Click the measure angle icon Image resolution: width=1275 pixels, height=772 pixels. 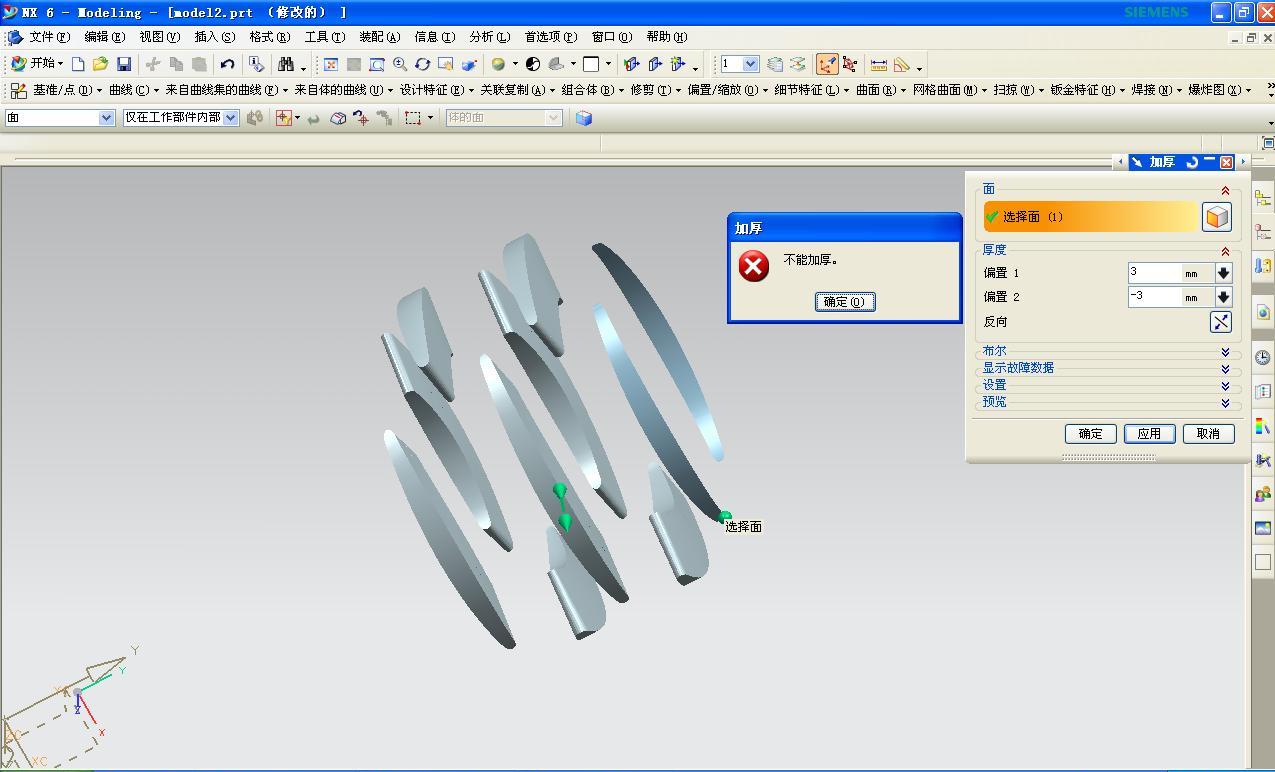pyautogui.click(x=902, y=64)
